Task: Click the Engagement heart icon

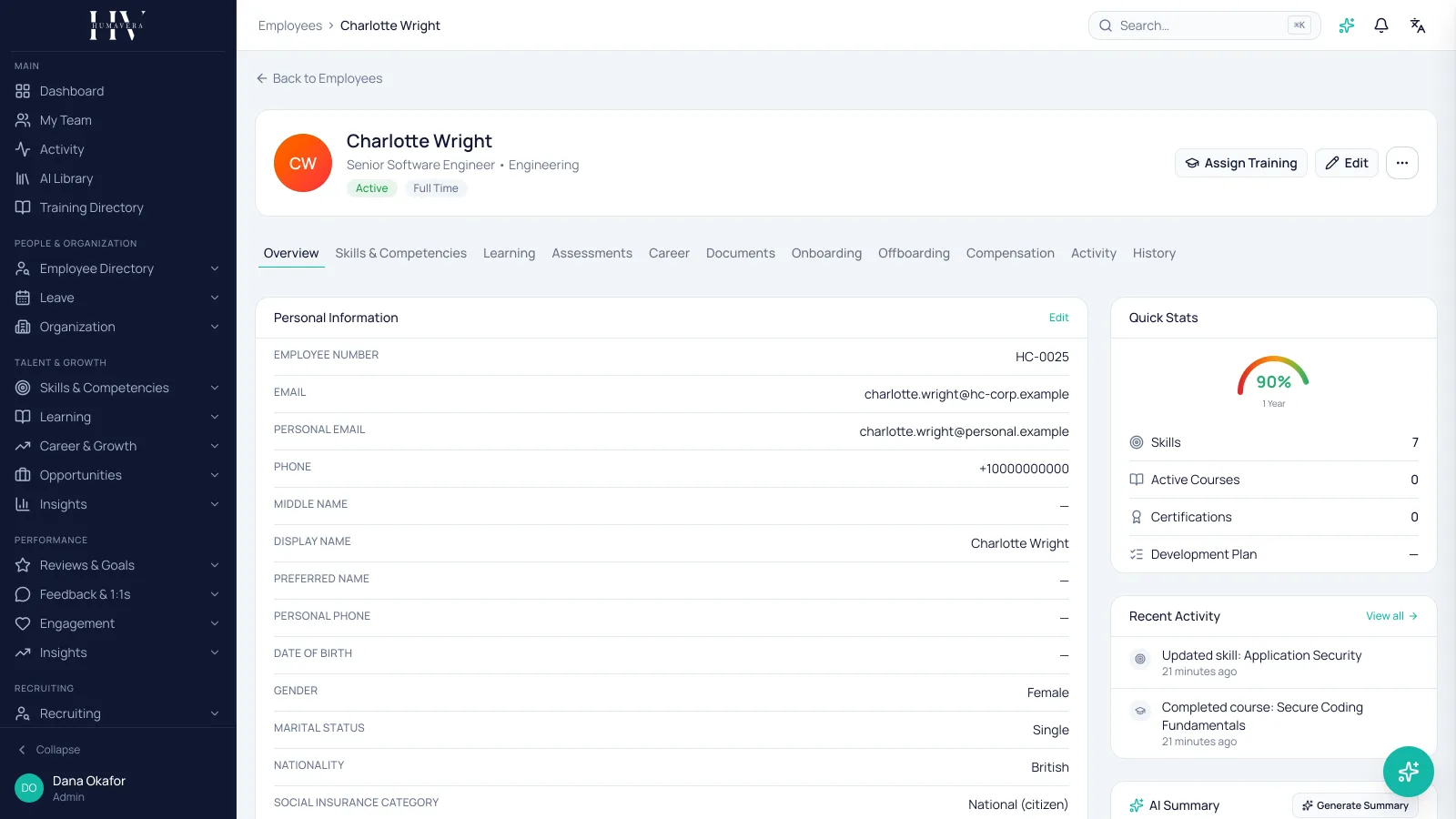Action: tap(23, 623)
